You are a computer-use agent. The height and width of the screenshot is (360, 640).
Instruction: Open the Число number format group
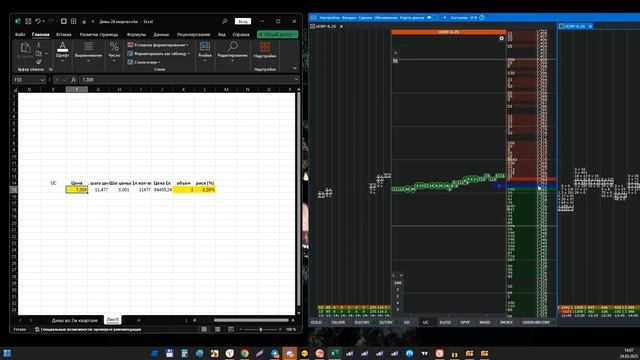[114, 51]
